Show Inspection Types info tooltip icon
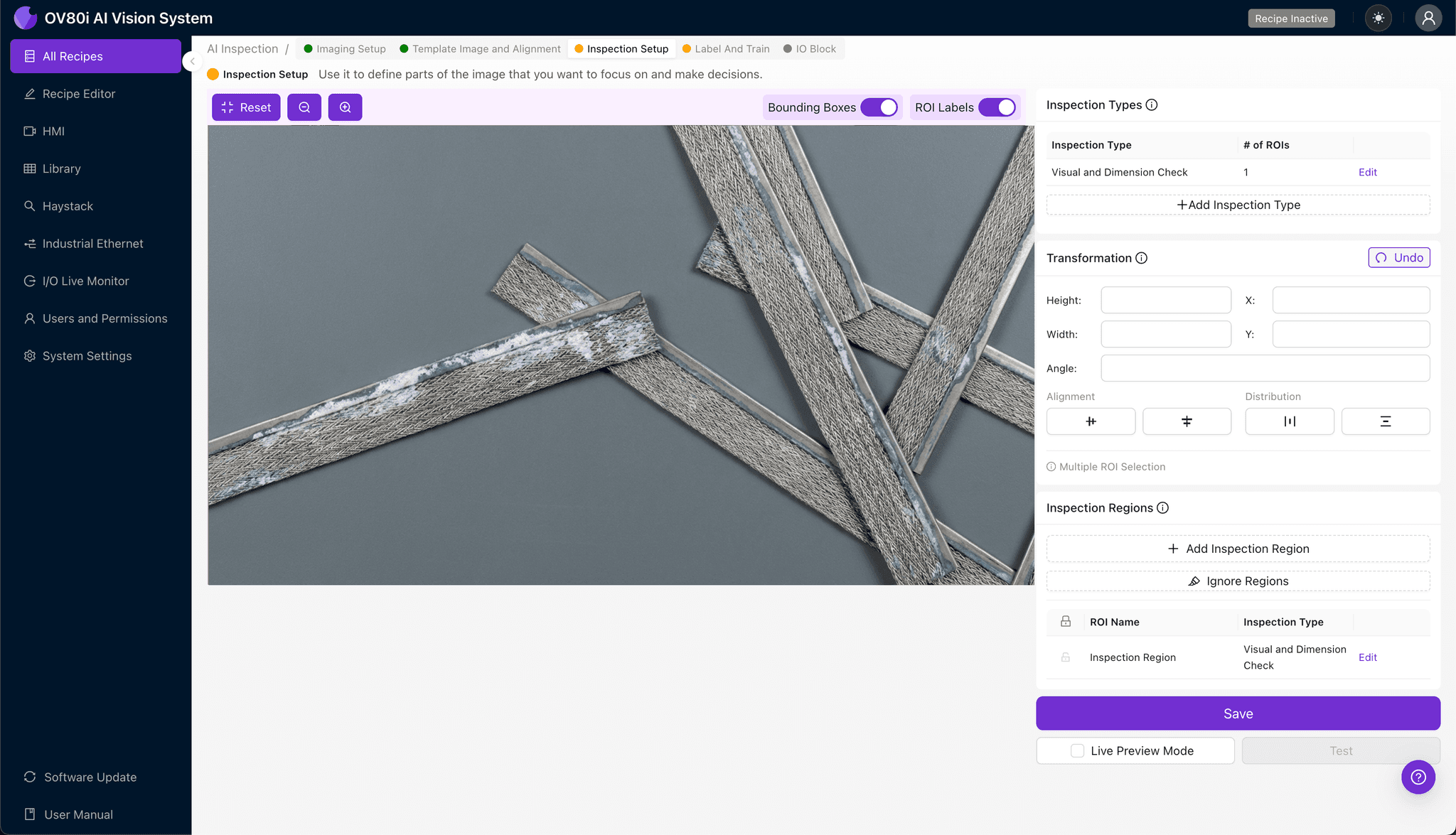 tap(1152, 105)
